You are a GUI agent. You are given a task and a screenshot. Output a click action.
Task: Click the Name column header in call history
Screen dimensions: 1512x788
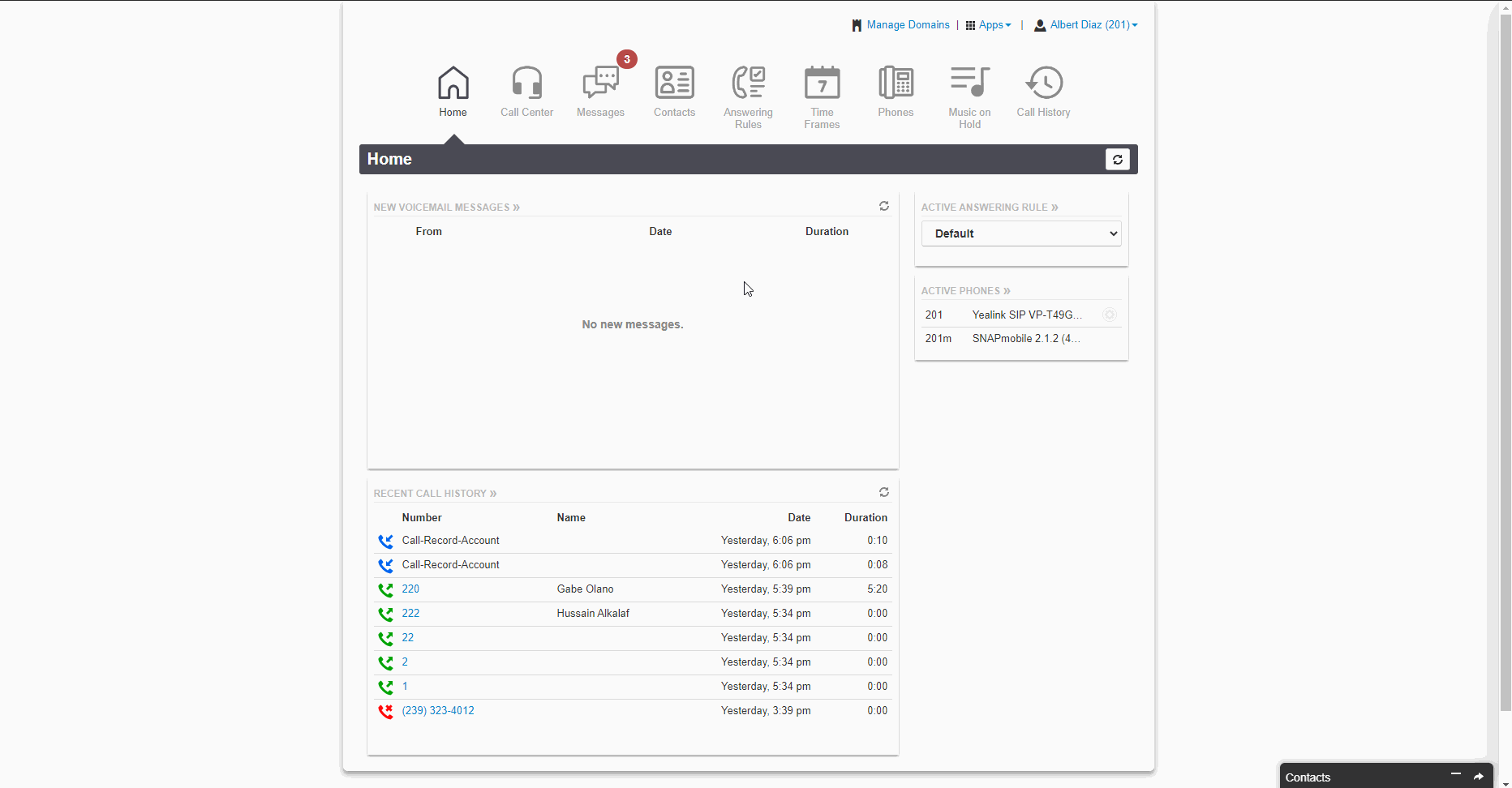coord(571,518)
